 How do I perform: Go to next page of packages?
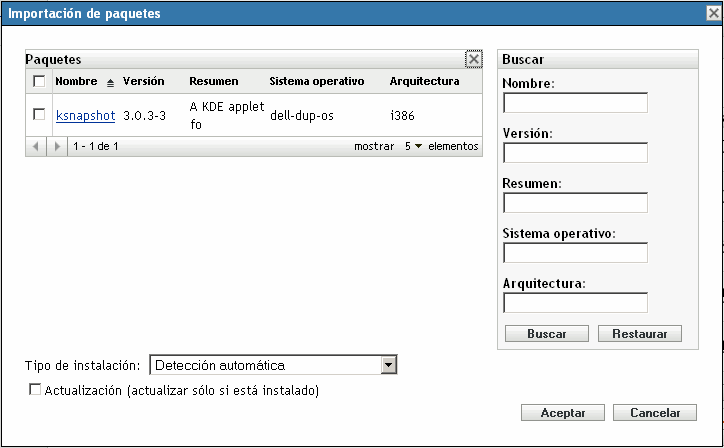(58, 146)
